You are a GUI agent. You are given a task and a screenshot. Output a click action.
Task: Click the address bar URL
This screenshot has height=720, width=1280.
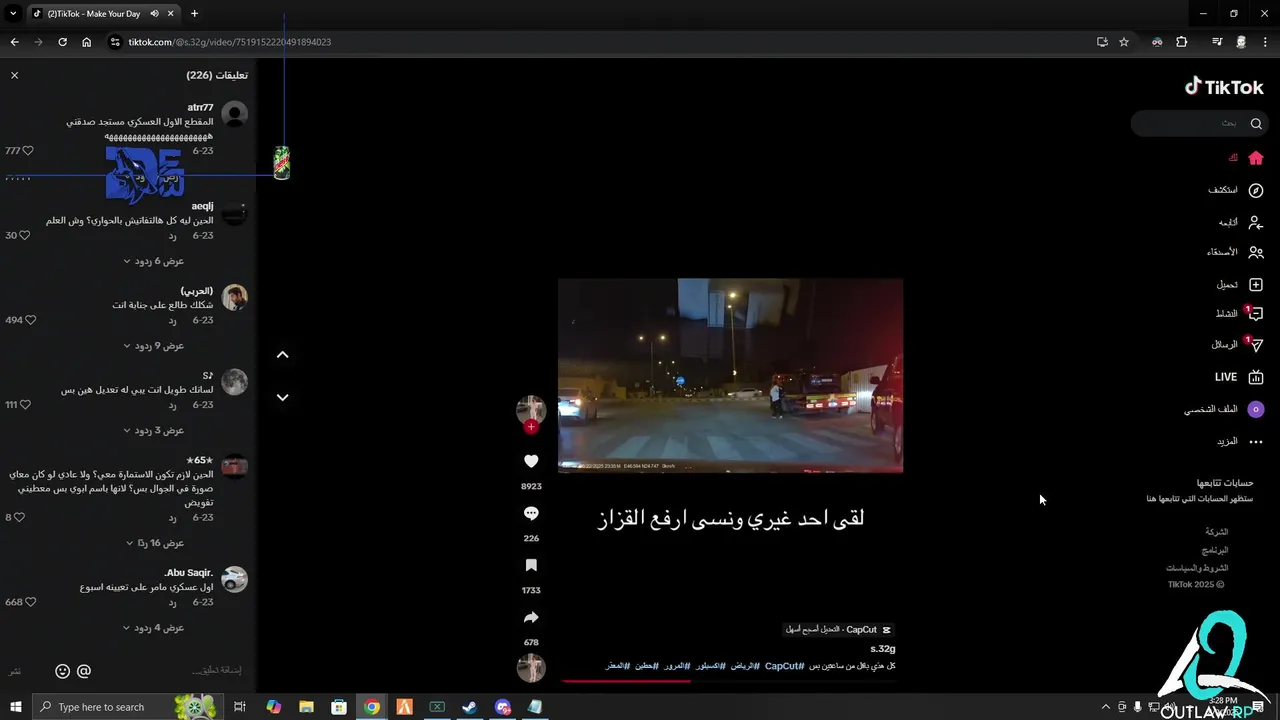[230, 42]
